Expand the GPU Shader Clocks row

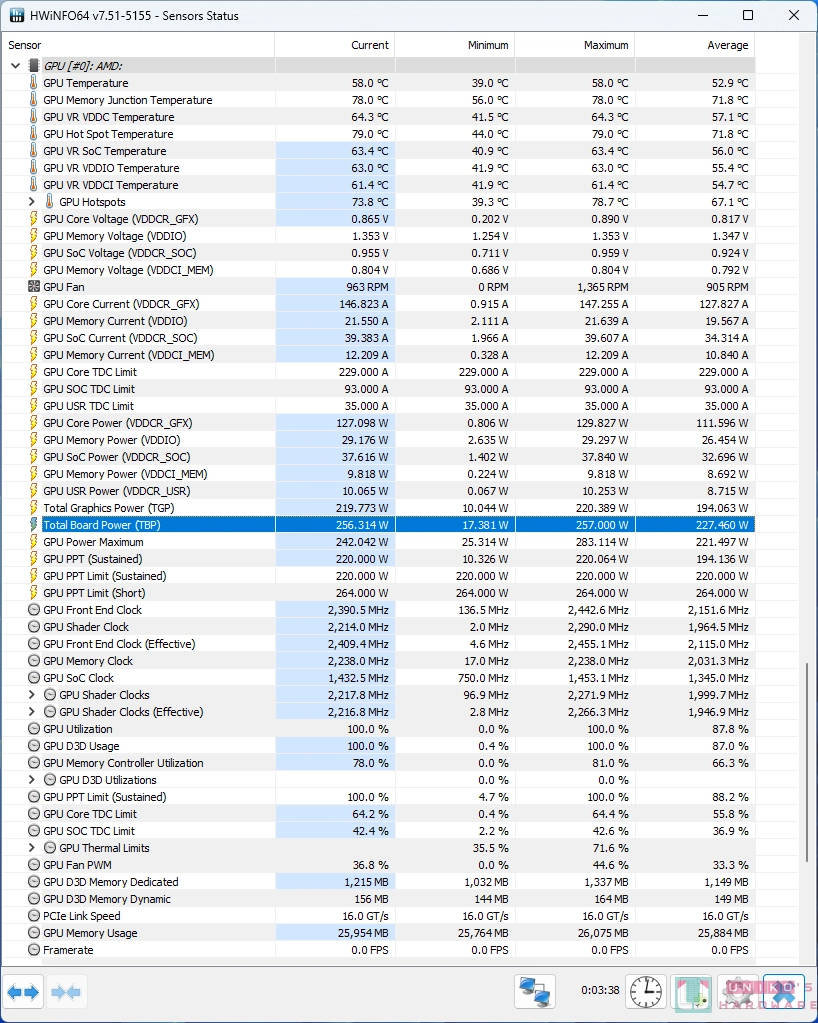pos(31,695)
